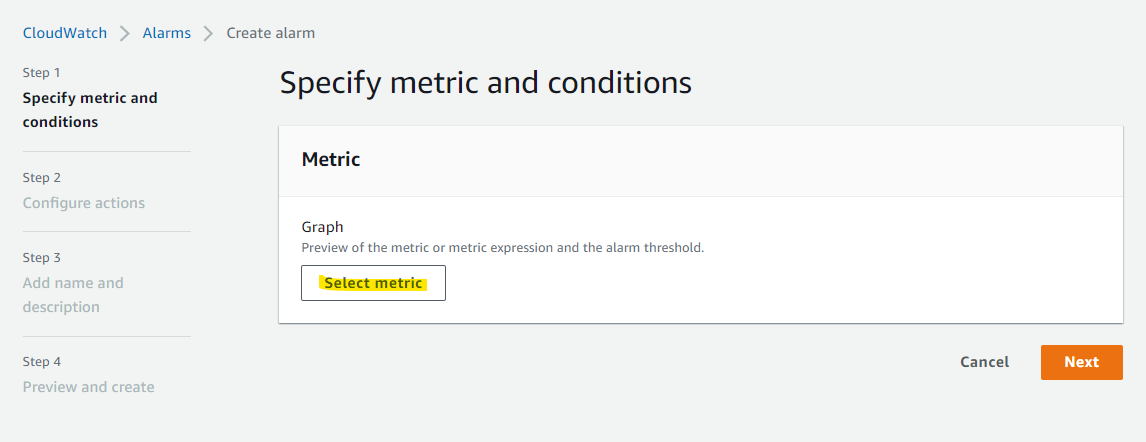Viewport: 1146px width, 442px height.
Task: Click the Metric panel header
Action: click(331, 159)
